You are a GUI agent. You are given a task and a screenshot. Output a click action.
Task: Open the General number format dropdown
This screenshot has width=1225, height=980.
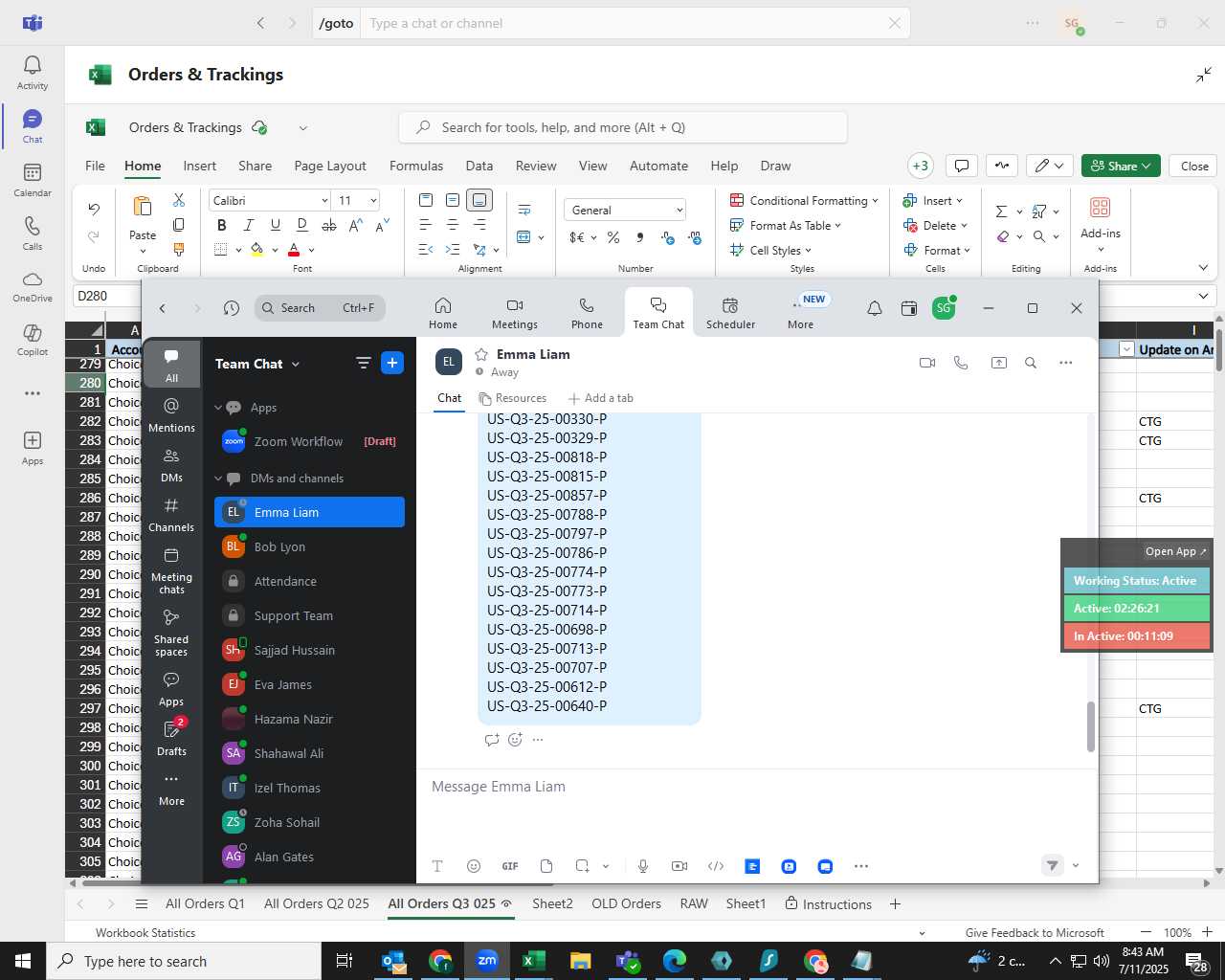679,210
